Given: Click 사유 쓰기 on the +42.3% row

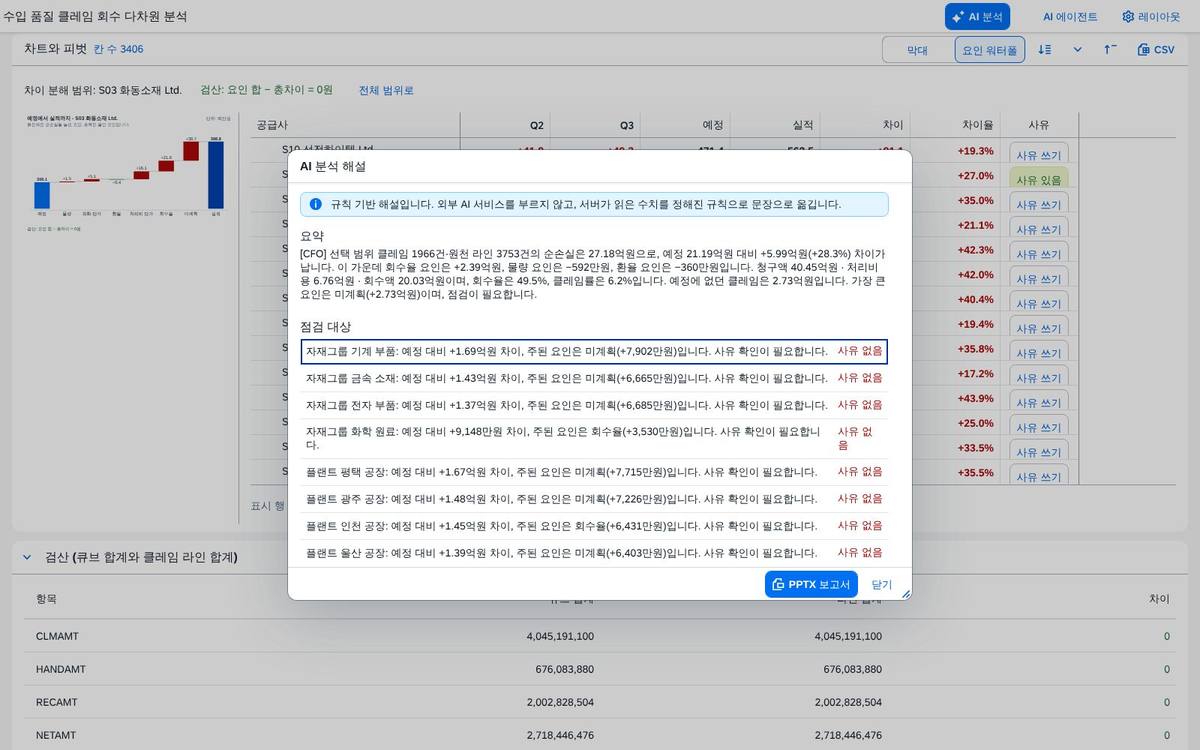Looking at the screenshot, I should pos(1039,254).
